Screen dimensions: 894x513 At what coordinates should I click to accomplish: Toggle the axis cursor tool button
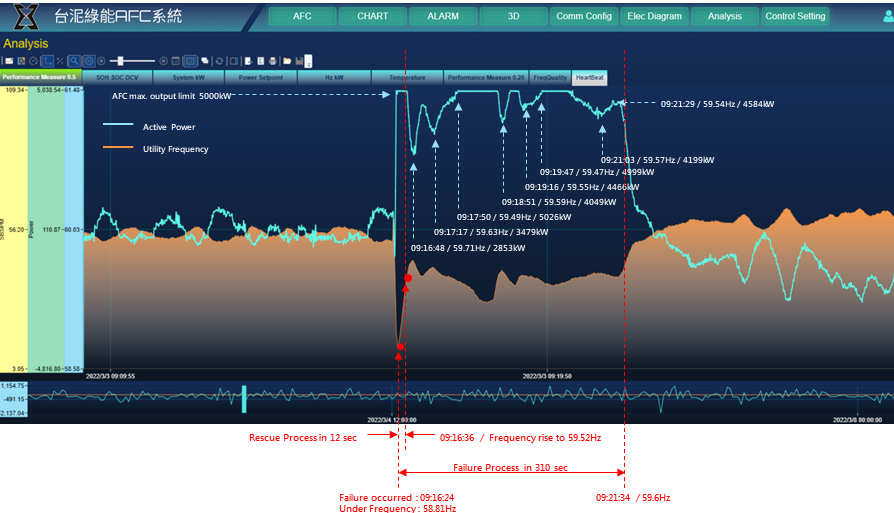coord(47,61)
